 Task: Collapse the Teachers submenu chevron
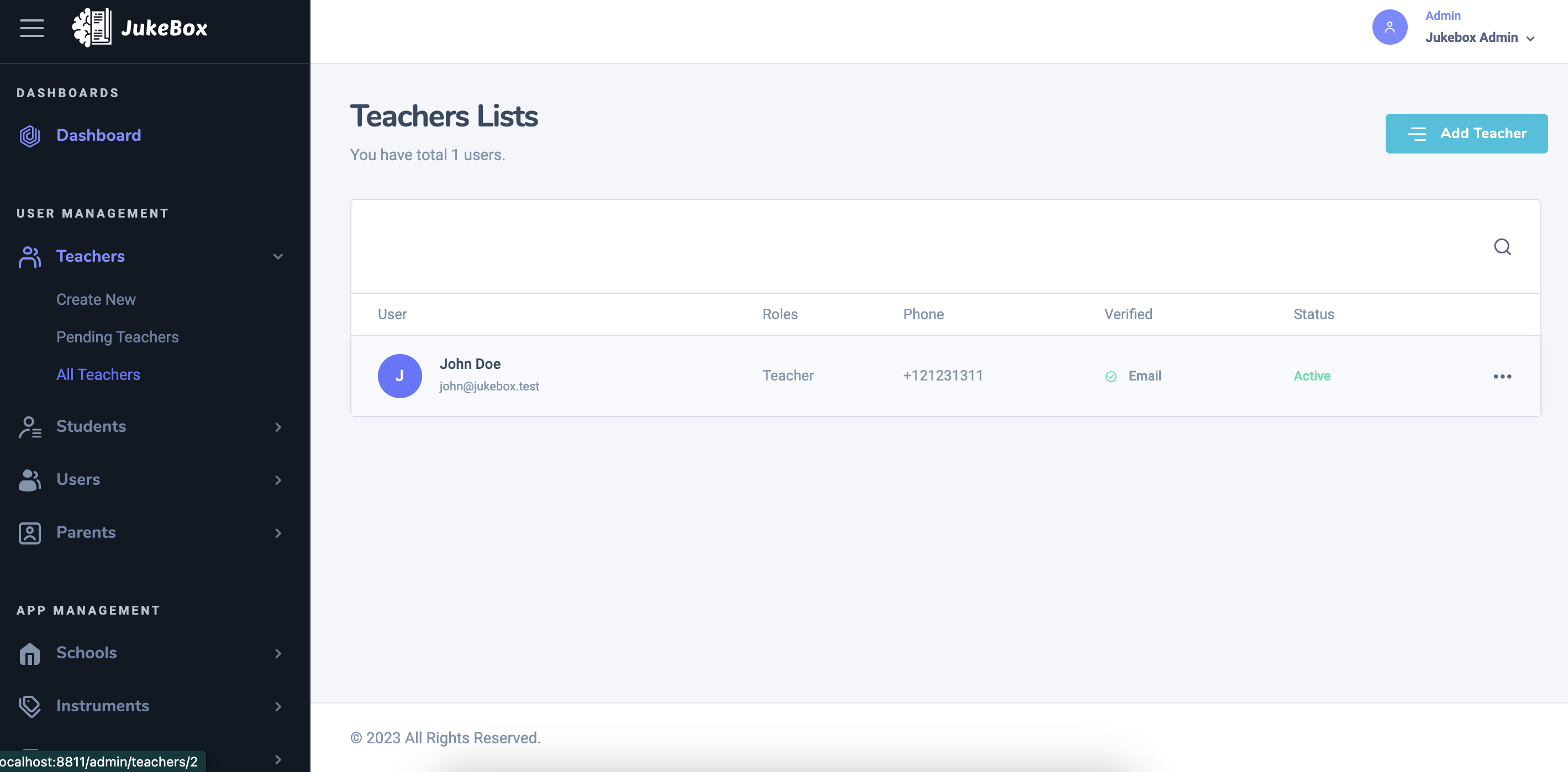pyautogui.click(x=278, y=257)
